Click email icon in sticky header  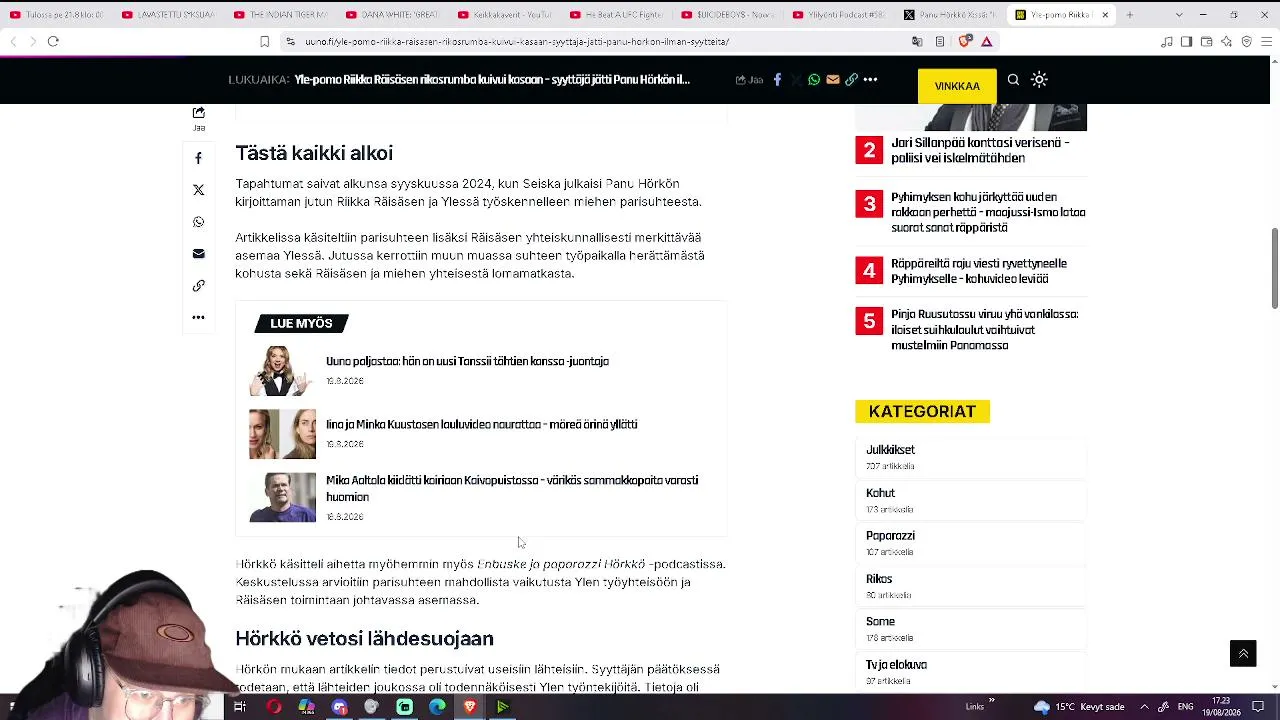pos(832,80)
